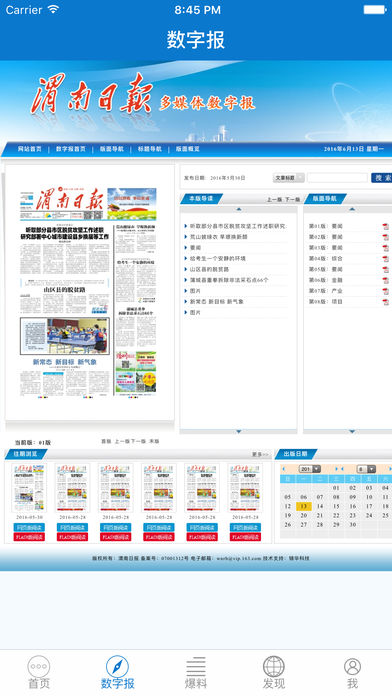Click red FLASH button under 2016-05-30 issue
Screen dimensions: 392x696
coord(29,537)
